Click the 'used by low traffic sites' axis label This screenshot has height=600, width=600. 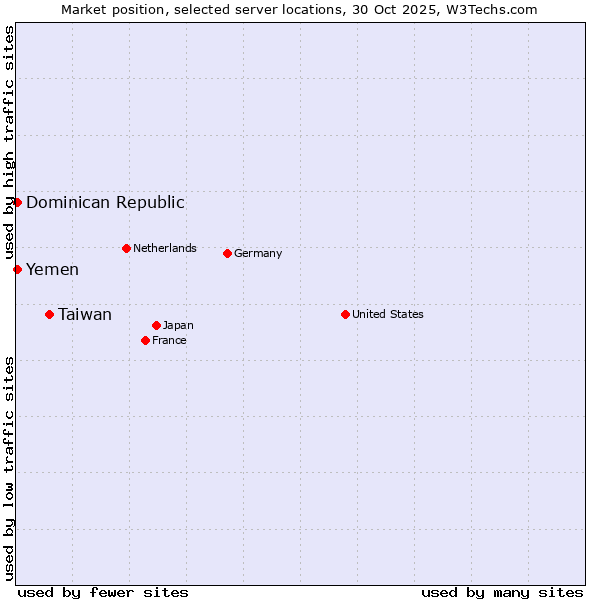[x=9, y=467]
